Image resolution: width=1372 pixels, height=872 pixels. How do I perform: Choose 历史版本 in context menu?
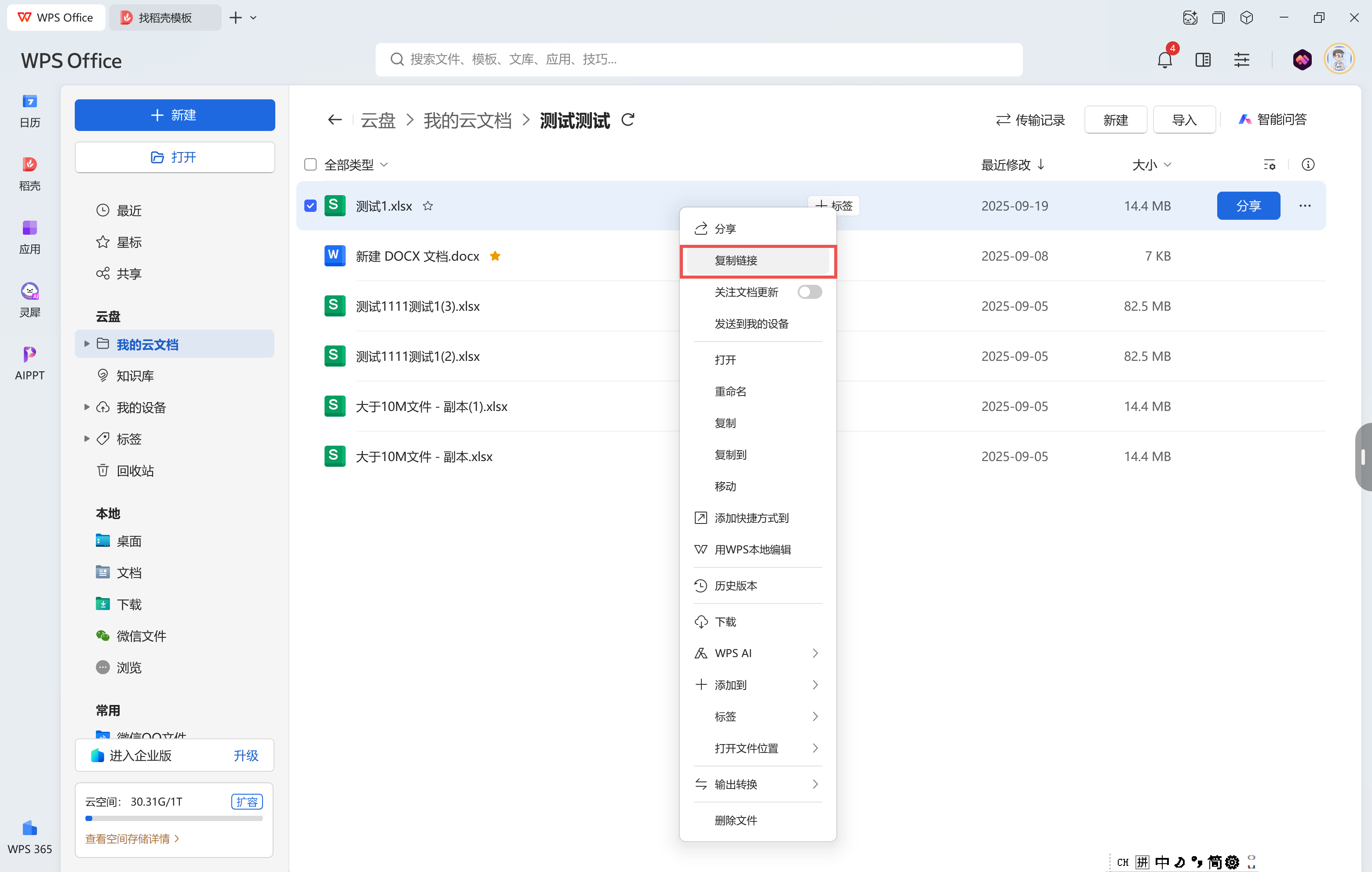coord(736,585)
